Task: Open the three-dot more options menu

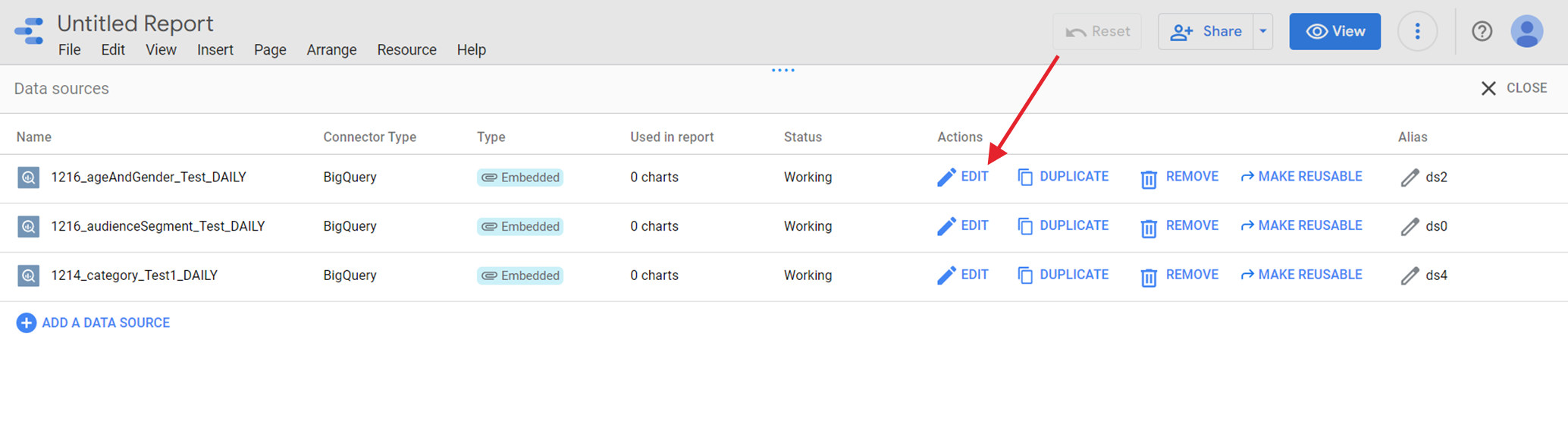Action: [x=1417, y=32]
